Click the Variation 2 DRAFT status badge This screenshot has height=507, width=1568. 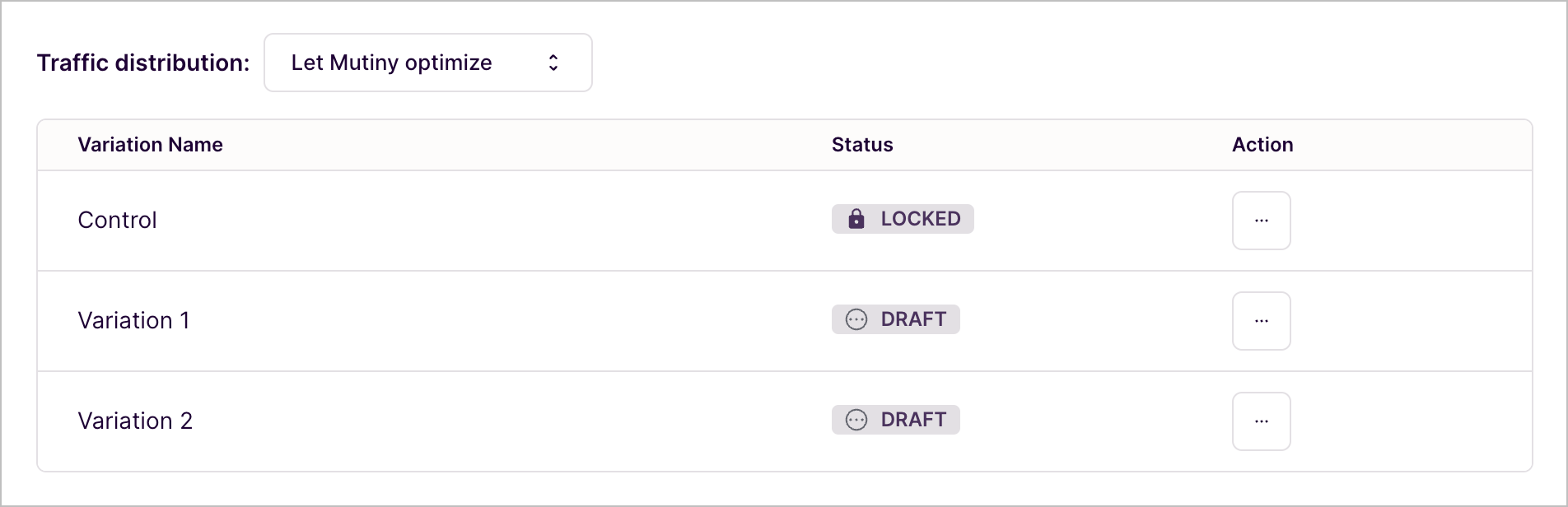896,420
